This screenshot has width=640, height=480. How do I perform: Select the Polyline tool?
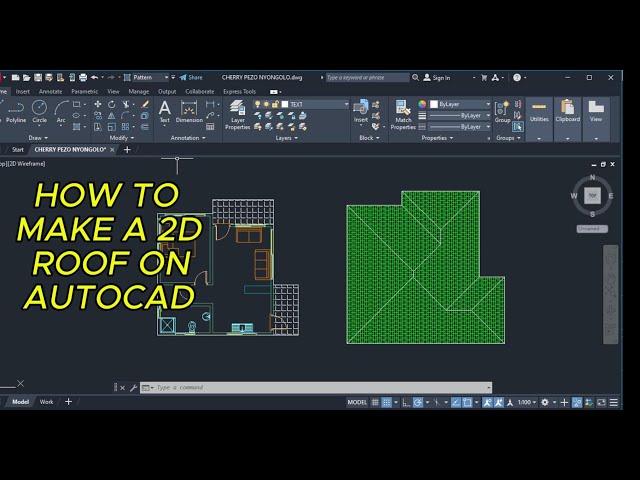point(16,111)
